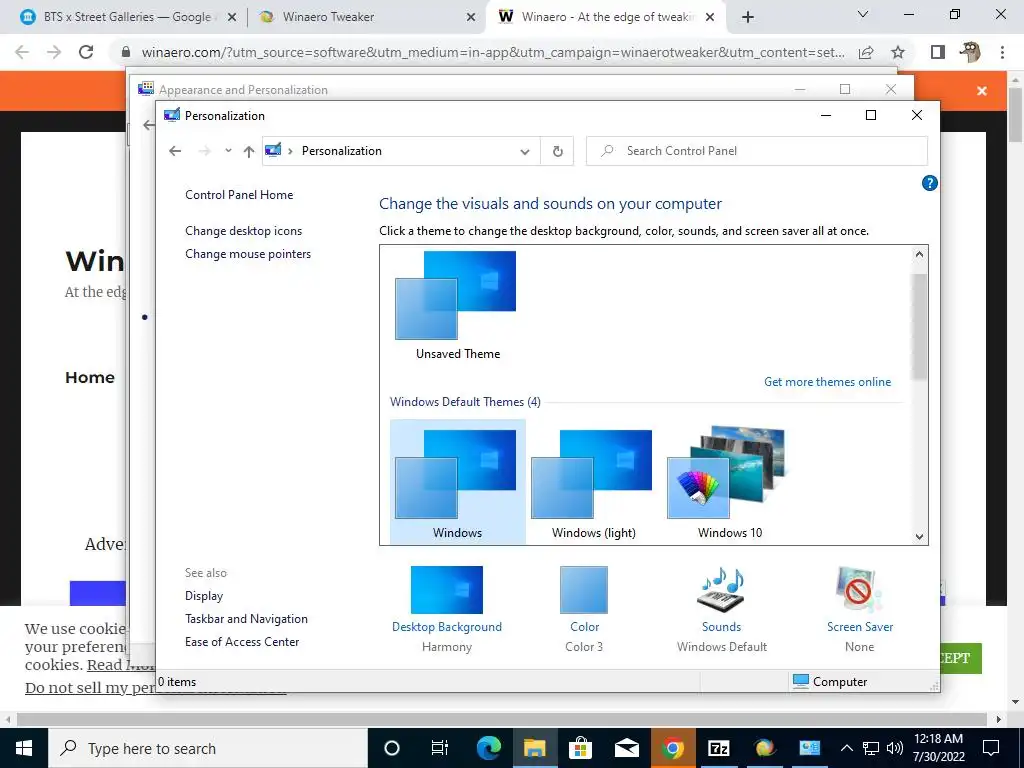Select the Windows theme

coord(457,483)
